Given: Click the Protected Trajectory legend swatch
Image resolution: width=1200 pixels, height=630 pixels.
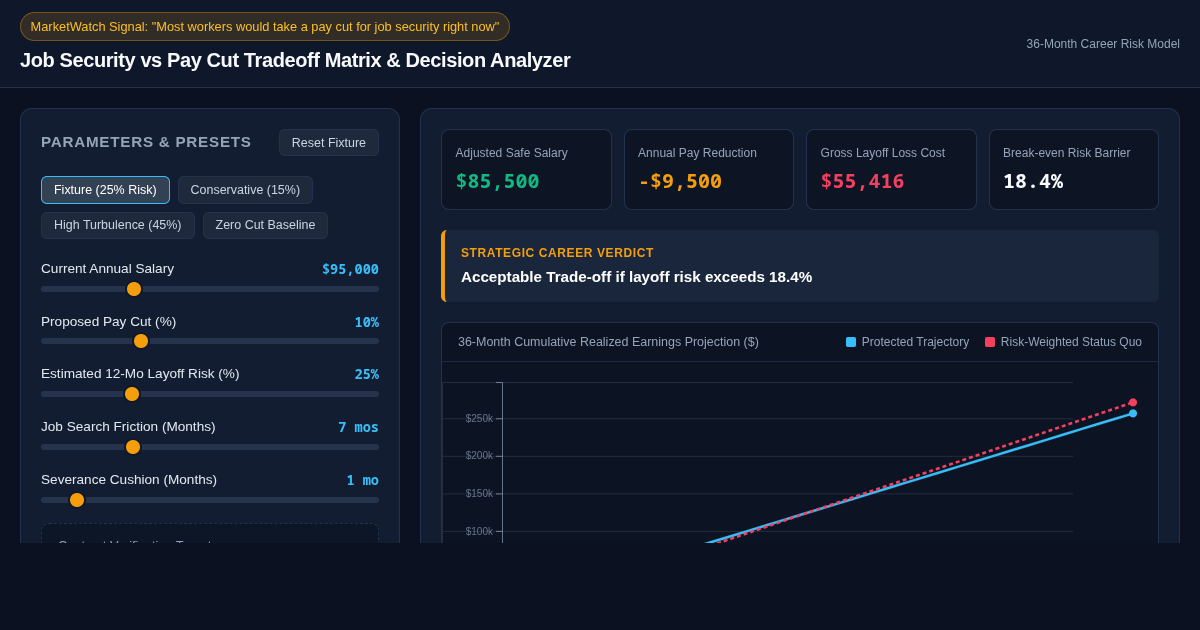Looking at the screenshot, I should [x=851, y=342].
